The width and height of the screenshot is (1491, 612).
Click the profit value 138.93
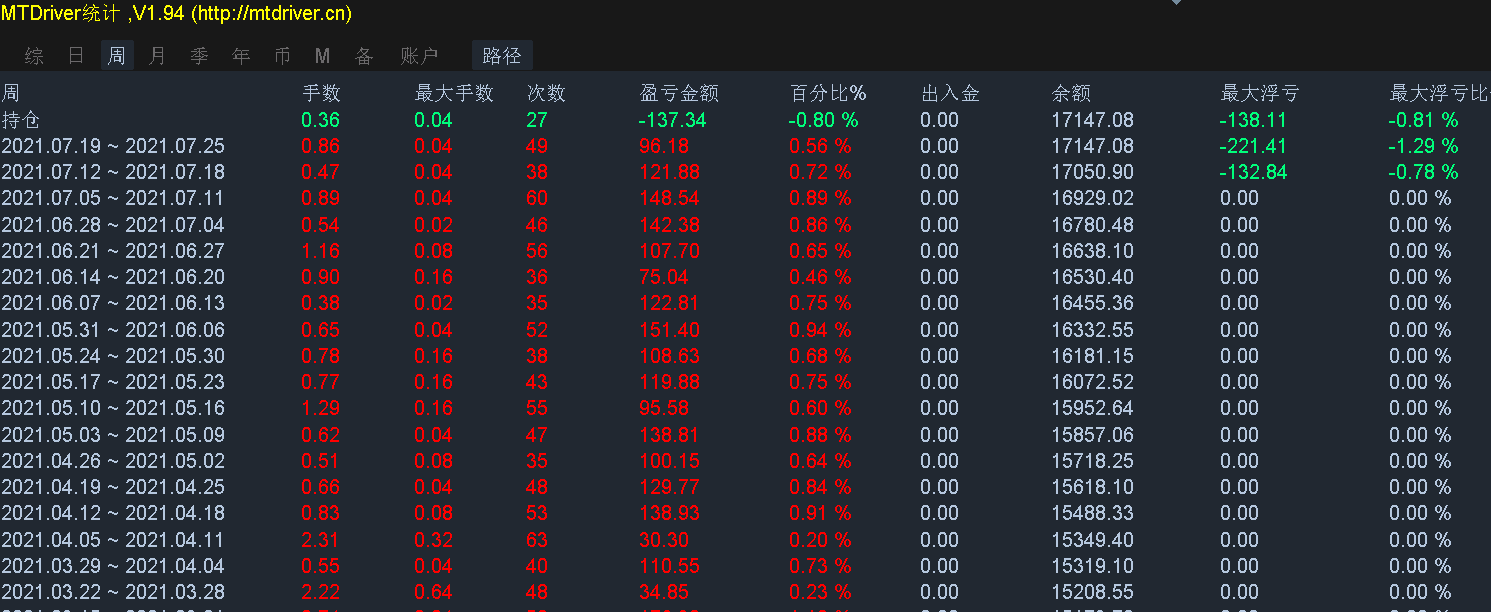[x=669, y=513]
